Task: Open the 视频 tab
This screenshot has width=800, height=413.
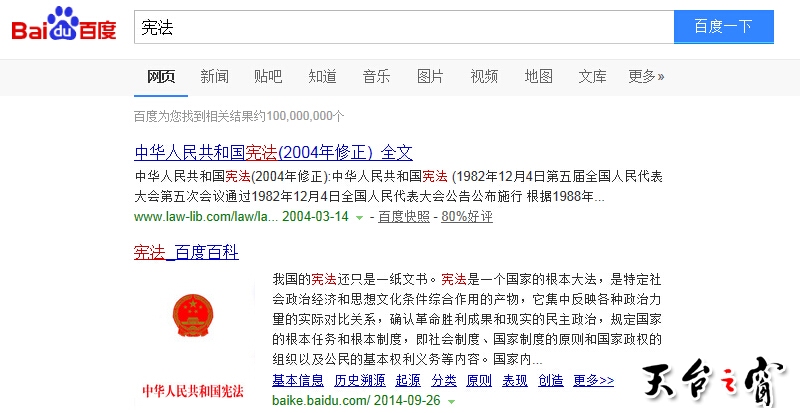Action: coord(484,77)
